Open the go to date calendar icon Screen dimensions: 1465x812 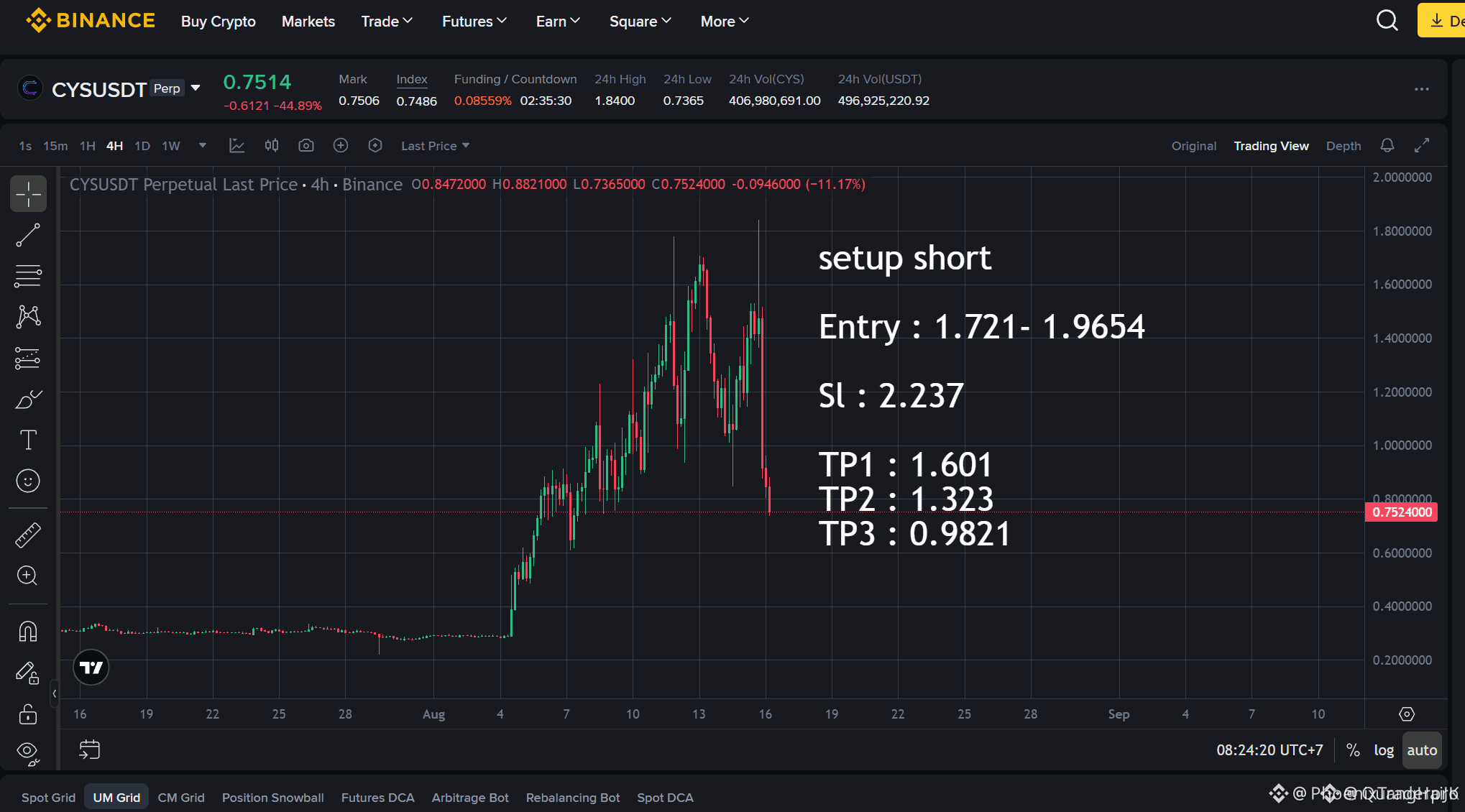tap(90, 749)
